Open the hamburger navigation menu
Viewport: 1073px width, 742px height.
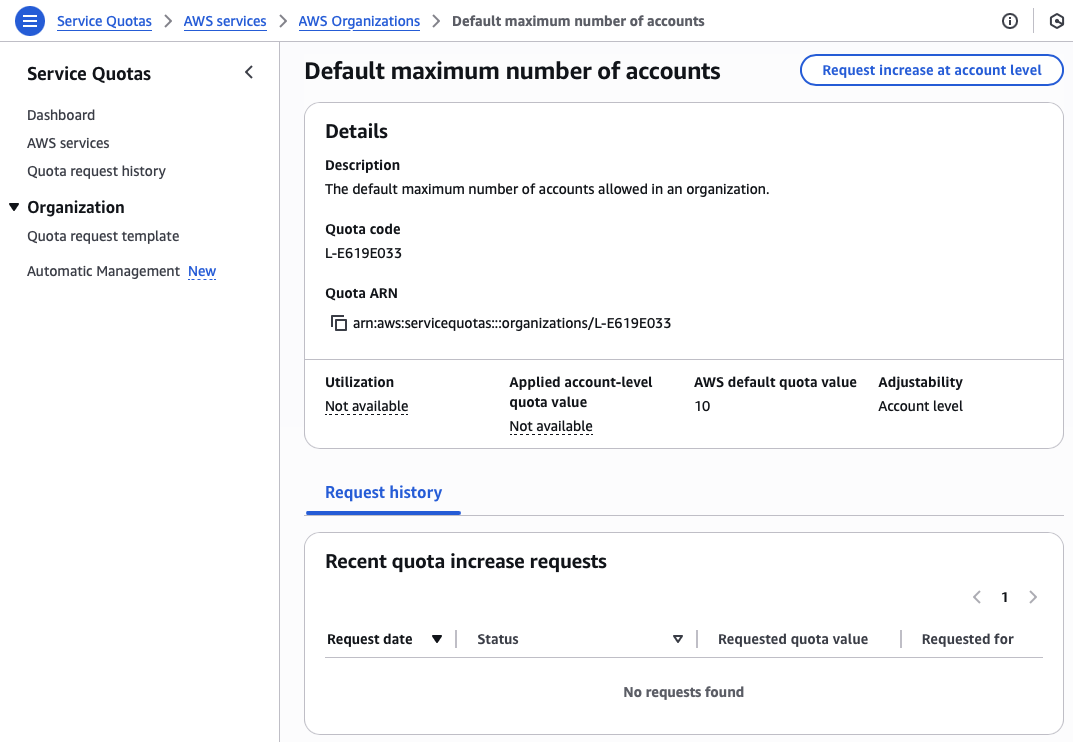pyautogui.click(x=30, y=21)
